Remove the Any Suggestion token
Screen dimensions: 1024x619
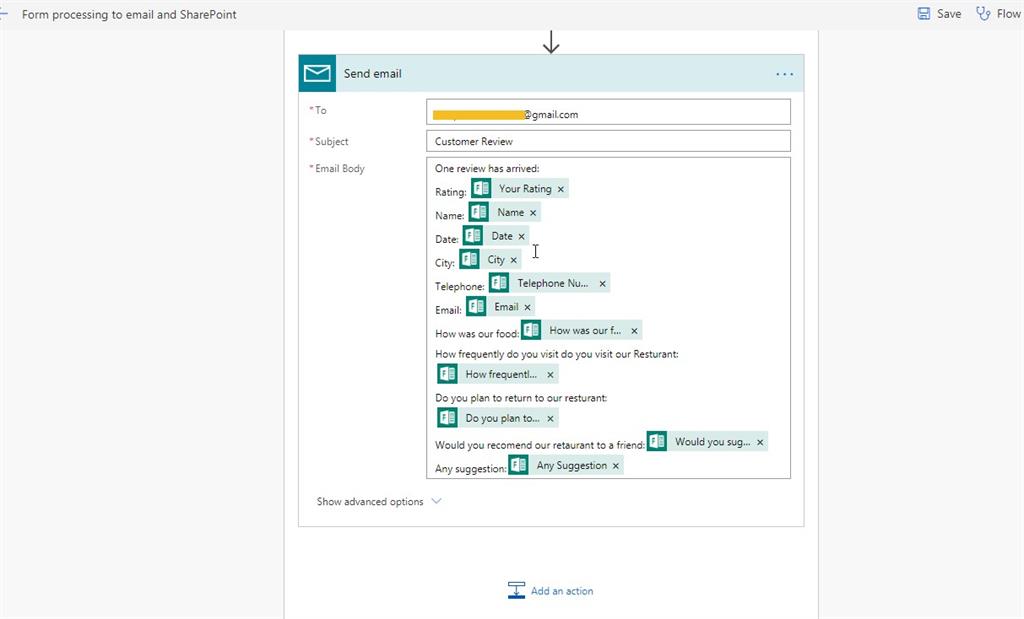(x=616, y=466)
